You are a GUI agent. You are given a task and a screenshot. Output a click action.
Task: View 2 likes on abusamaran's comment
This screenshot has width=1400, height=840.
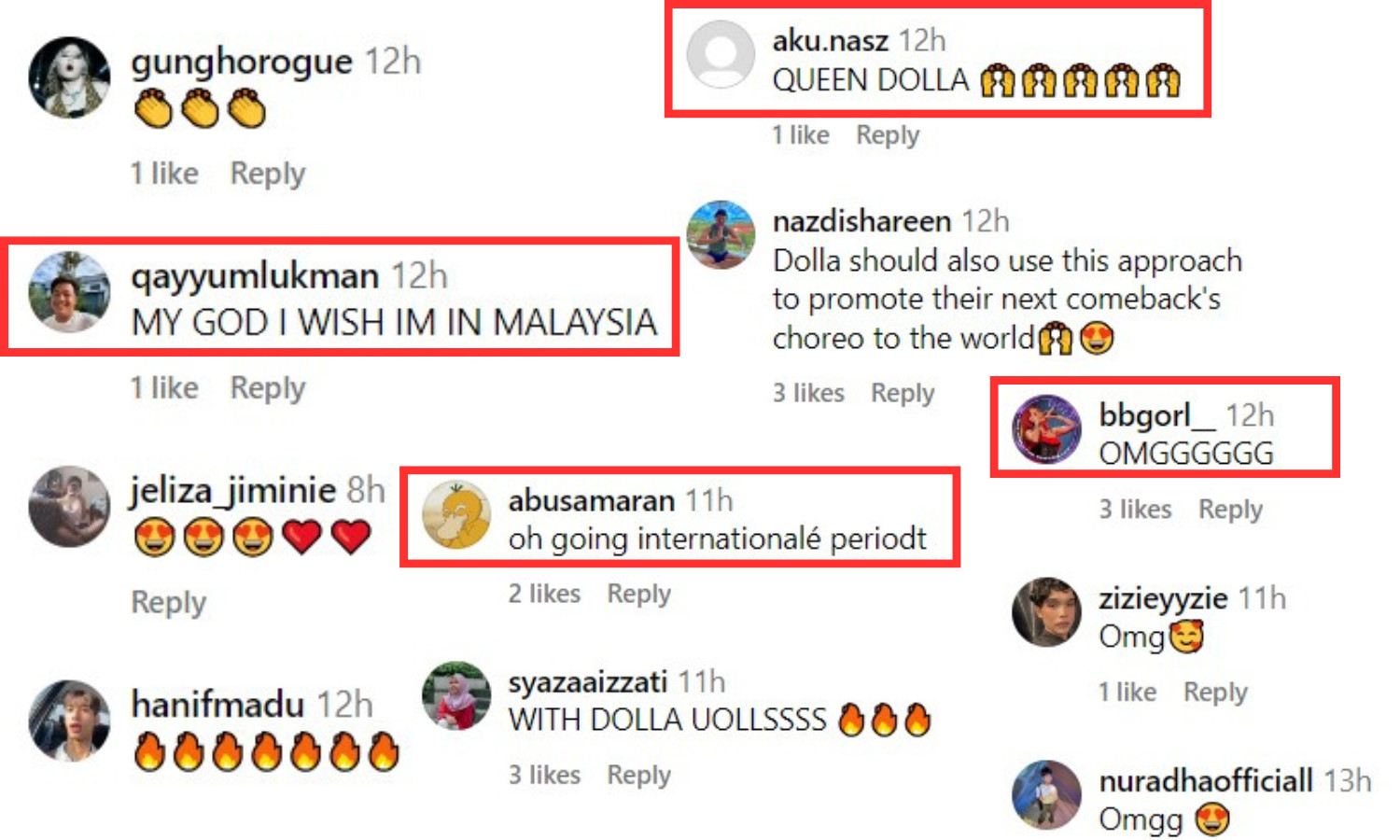(x=544, y=594)
